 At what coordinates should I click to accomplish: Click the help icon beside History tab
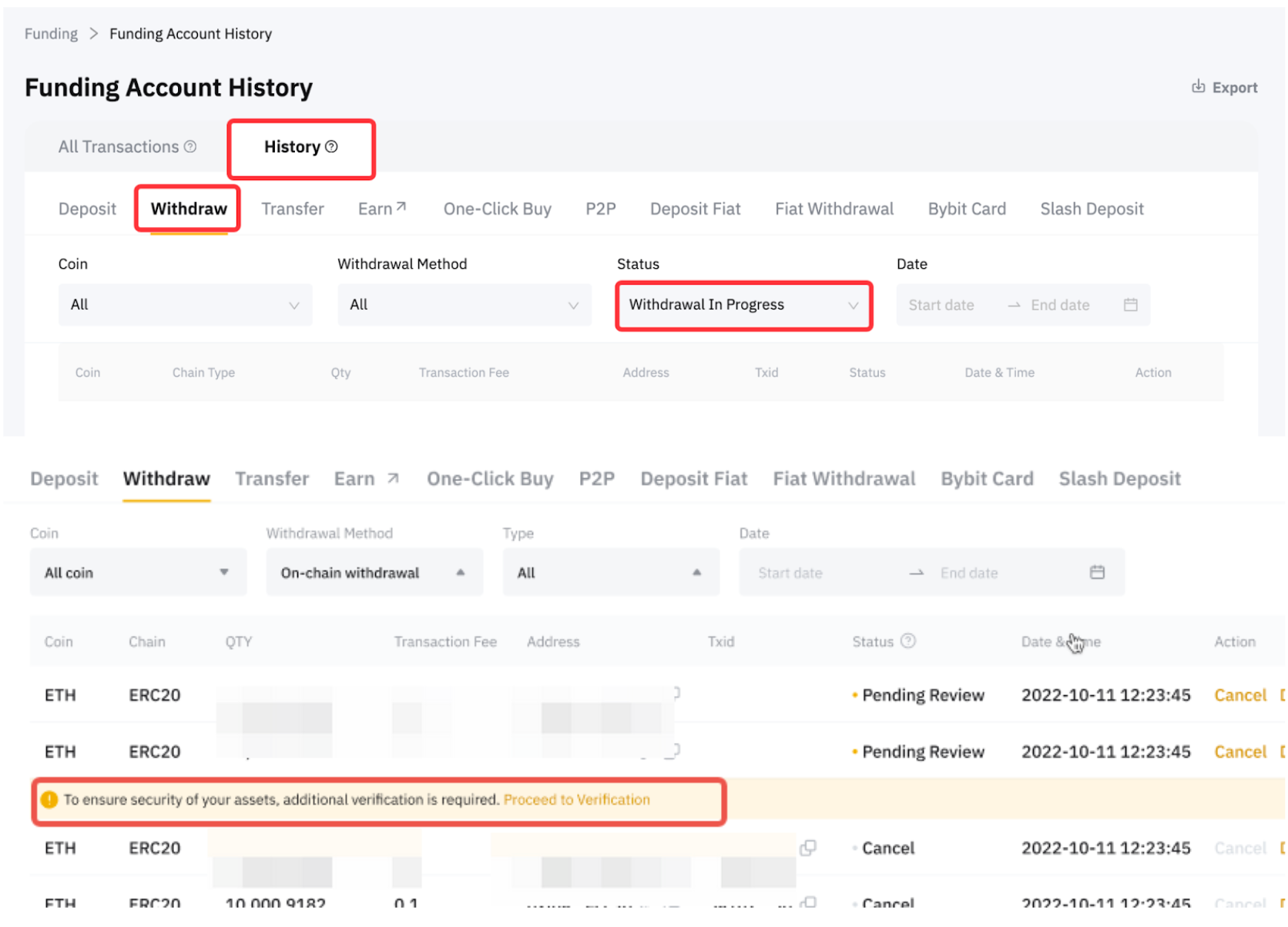click(331, 146)
